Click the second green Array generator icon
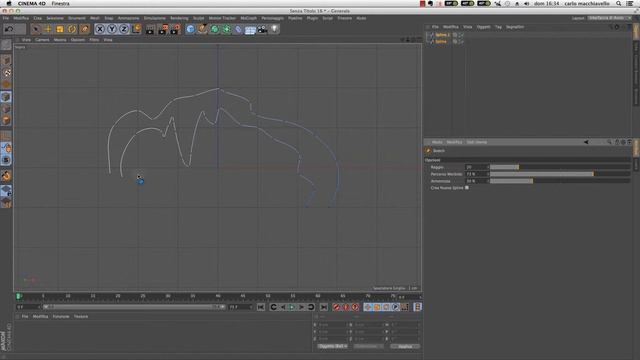 coord(226,29)
